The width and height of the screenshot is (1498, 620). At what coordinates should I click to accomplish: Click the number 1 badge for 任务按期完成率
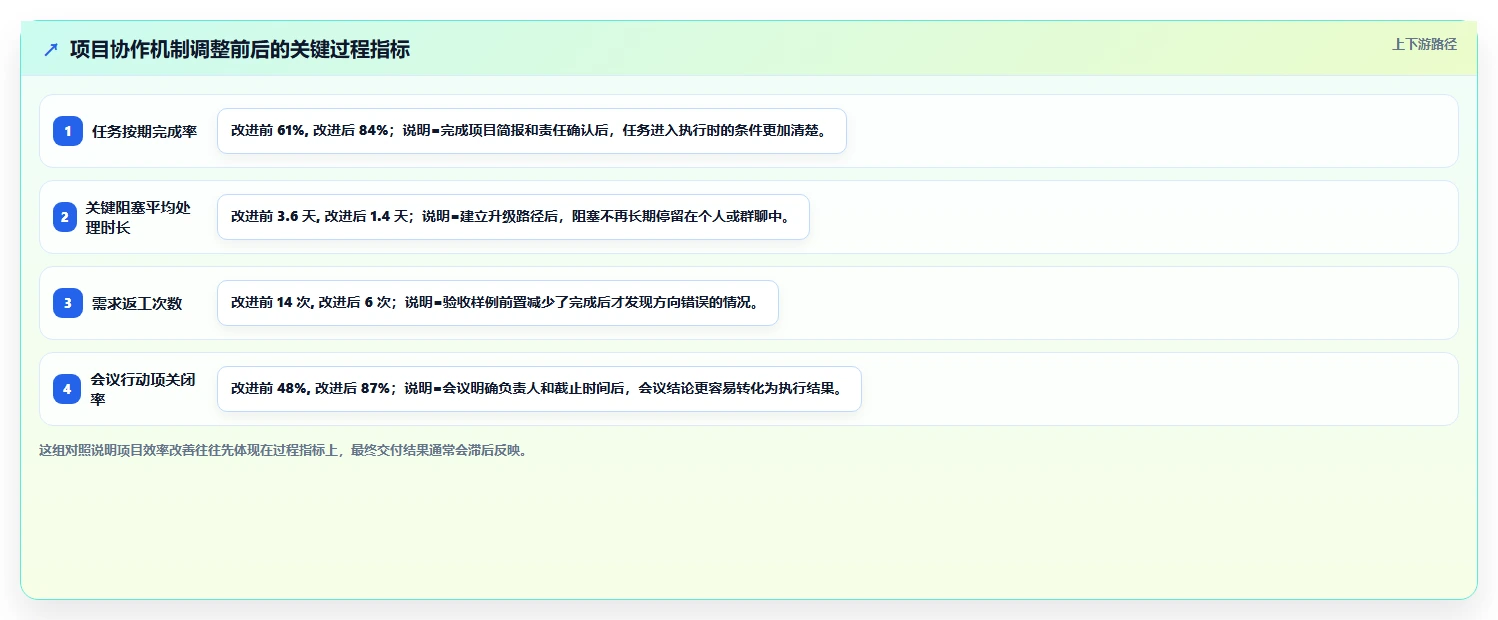coord(68,131)
